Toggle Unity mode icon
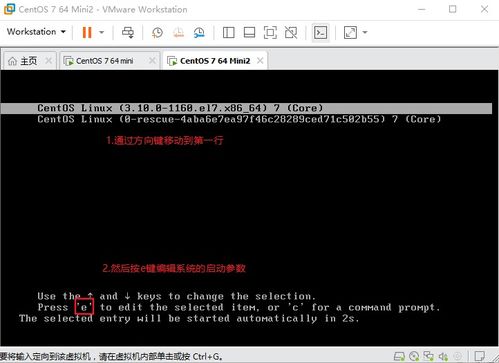Image resolution: width=499 pixels, height=363 pixels. click(x=291, y=32)
